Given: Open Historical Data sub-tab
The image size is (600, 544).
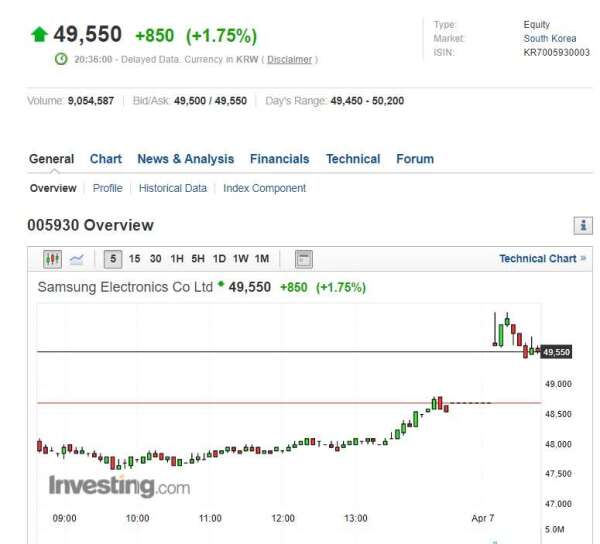Looking at the screenshot, I should [x=173, y=188].
